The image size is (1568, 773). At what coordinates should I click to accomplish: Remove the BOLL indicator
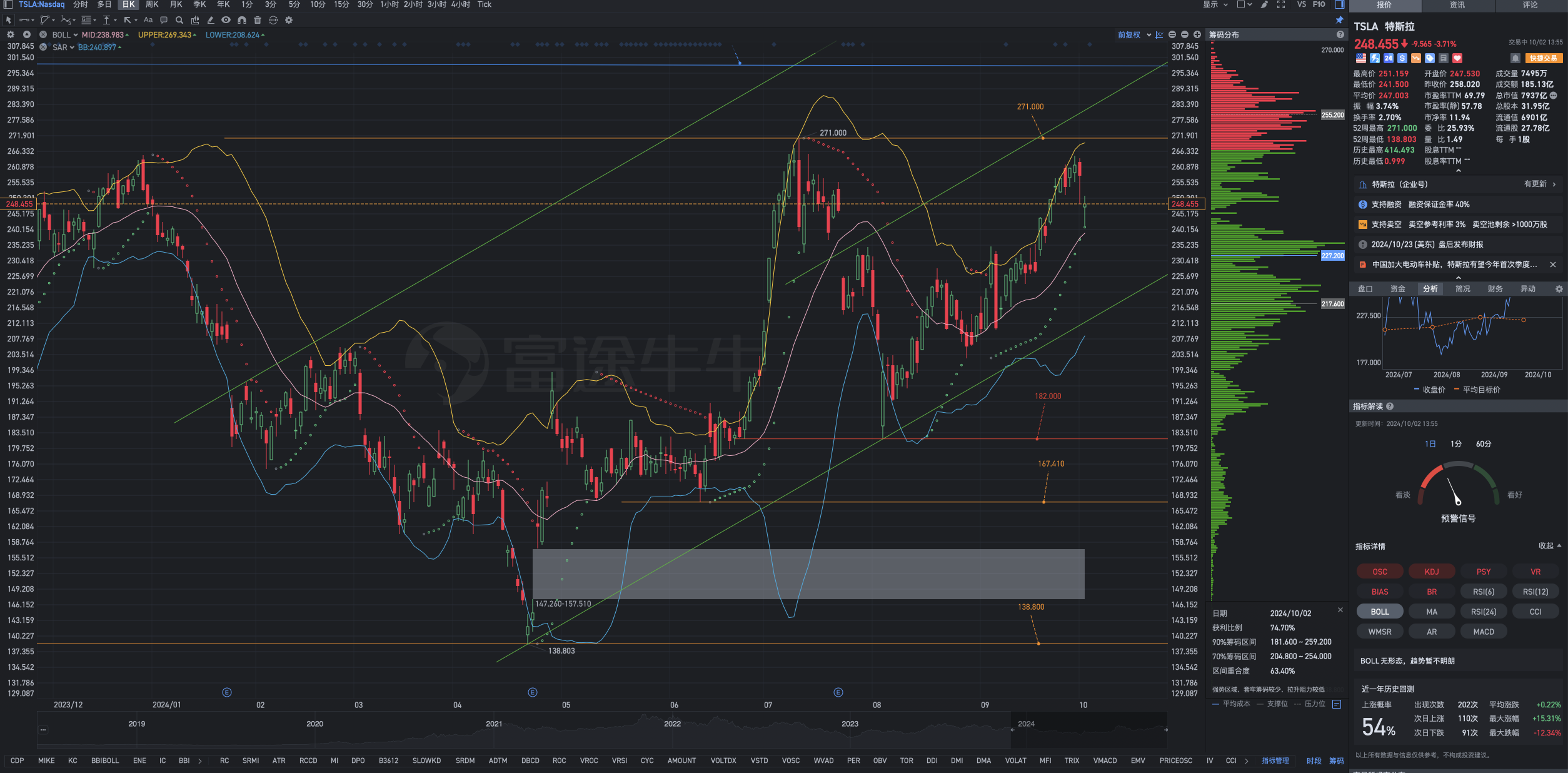tap(43, 35)
